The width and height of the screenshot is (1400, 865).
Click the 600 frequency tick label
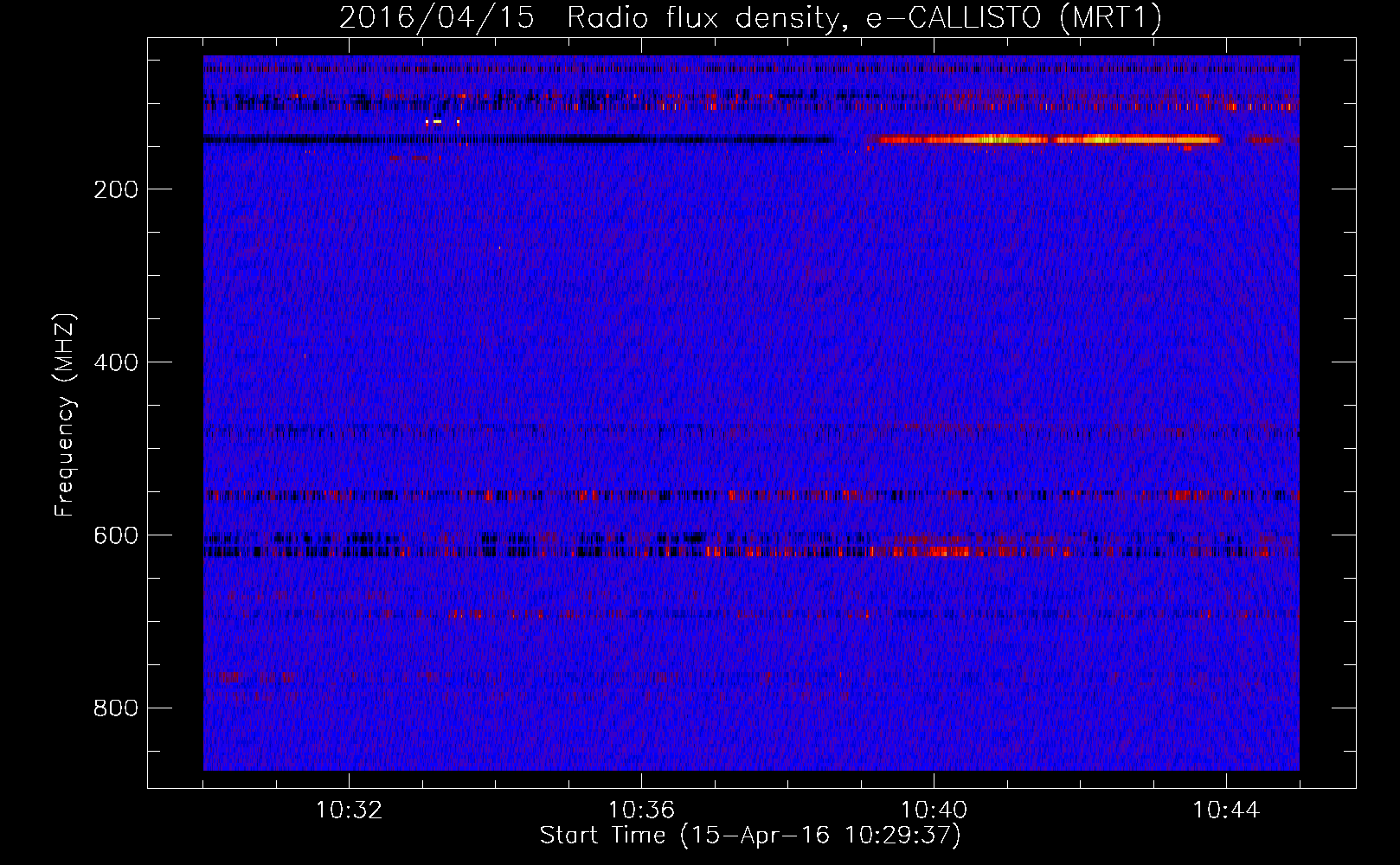click(x=116, y=535)
